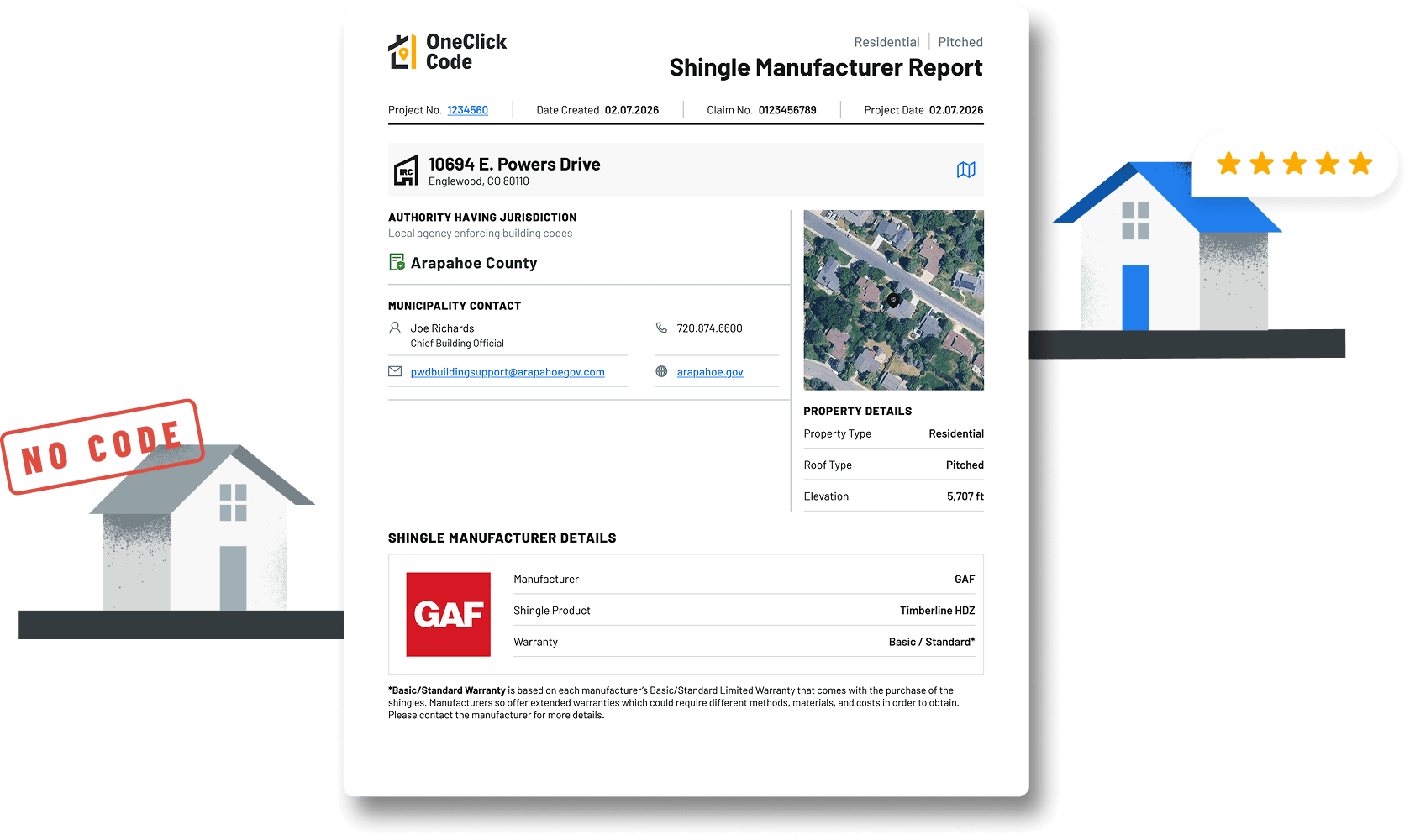Click the Date Created 02.07.2026 value

pos(632,110)
